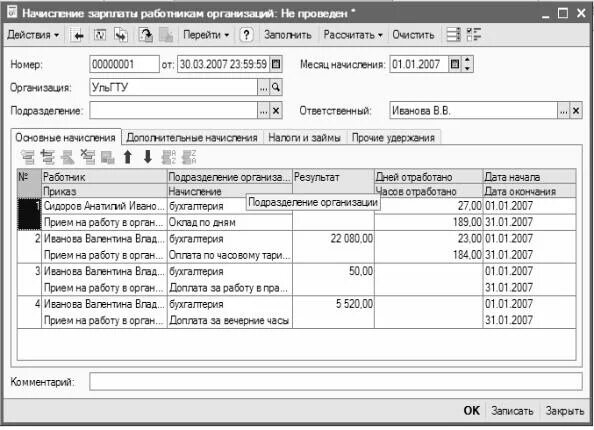Click the Подразделение input field
The image size is (594, 430).
coord(174,111)
